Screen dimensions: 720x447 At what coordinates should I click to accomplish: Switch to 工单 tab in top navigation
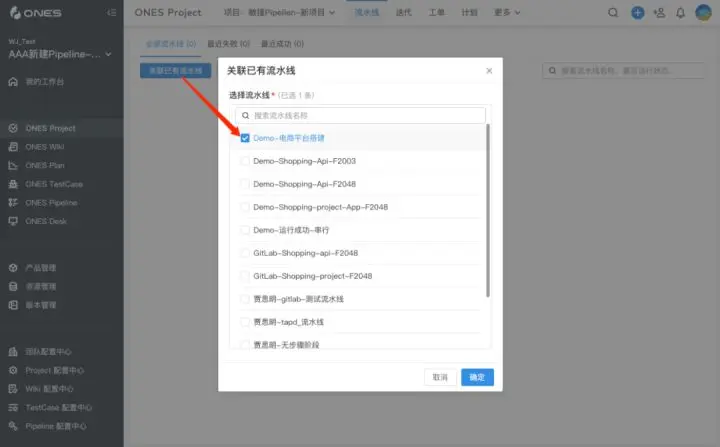(x=436, y=12)
